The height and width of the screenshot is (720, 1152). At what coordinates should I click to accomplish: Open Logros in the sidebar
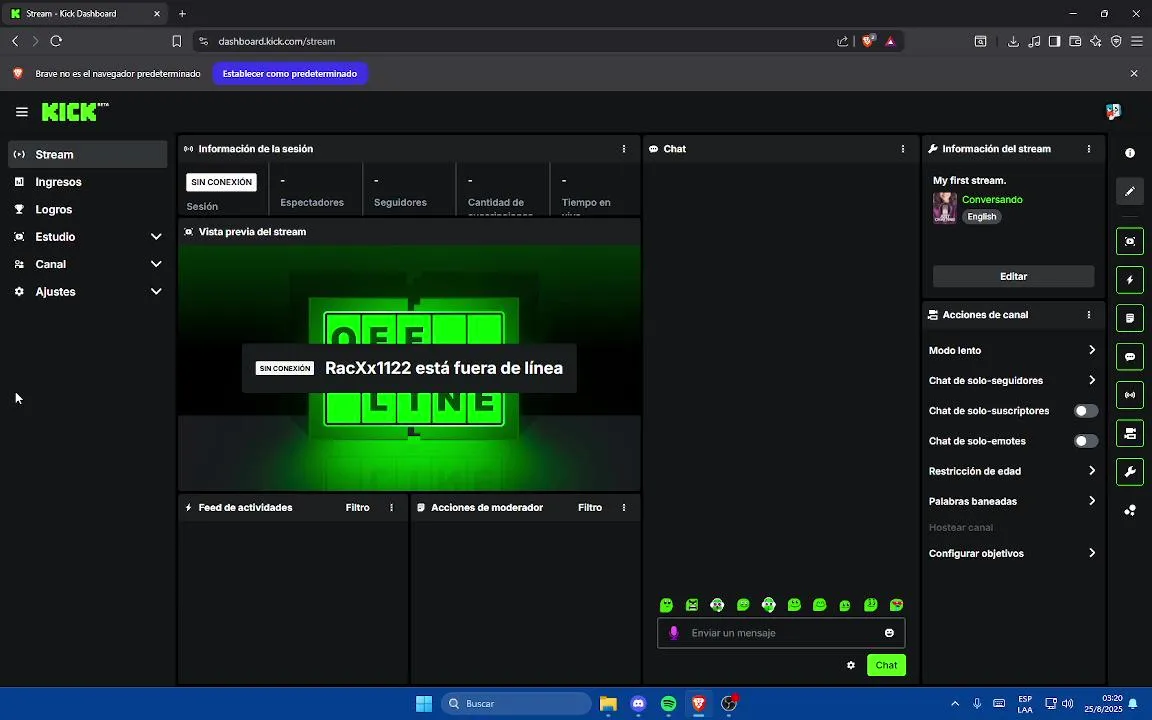coord(87,209)
